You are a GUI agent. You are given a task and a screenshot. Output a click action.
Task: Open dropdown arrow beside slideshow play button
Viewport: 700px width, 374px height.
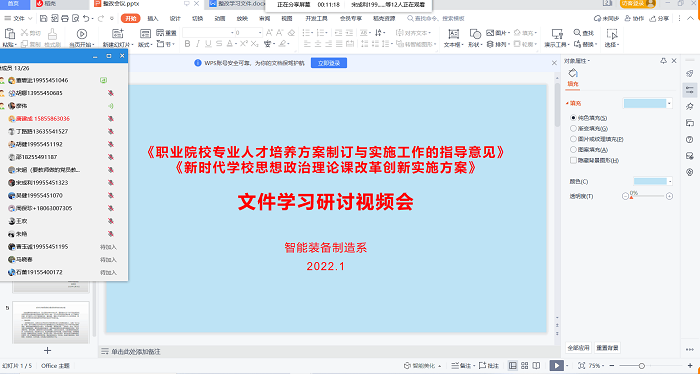pyautogui.click(x=567, y=366)
